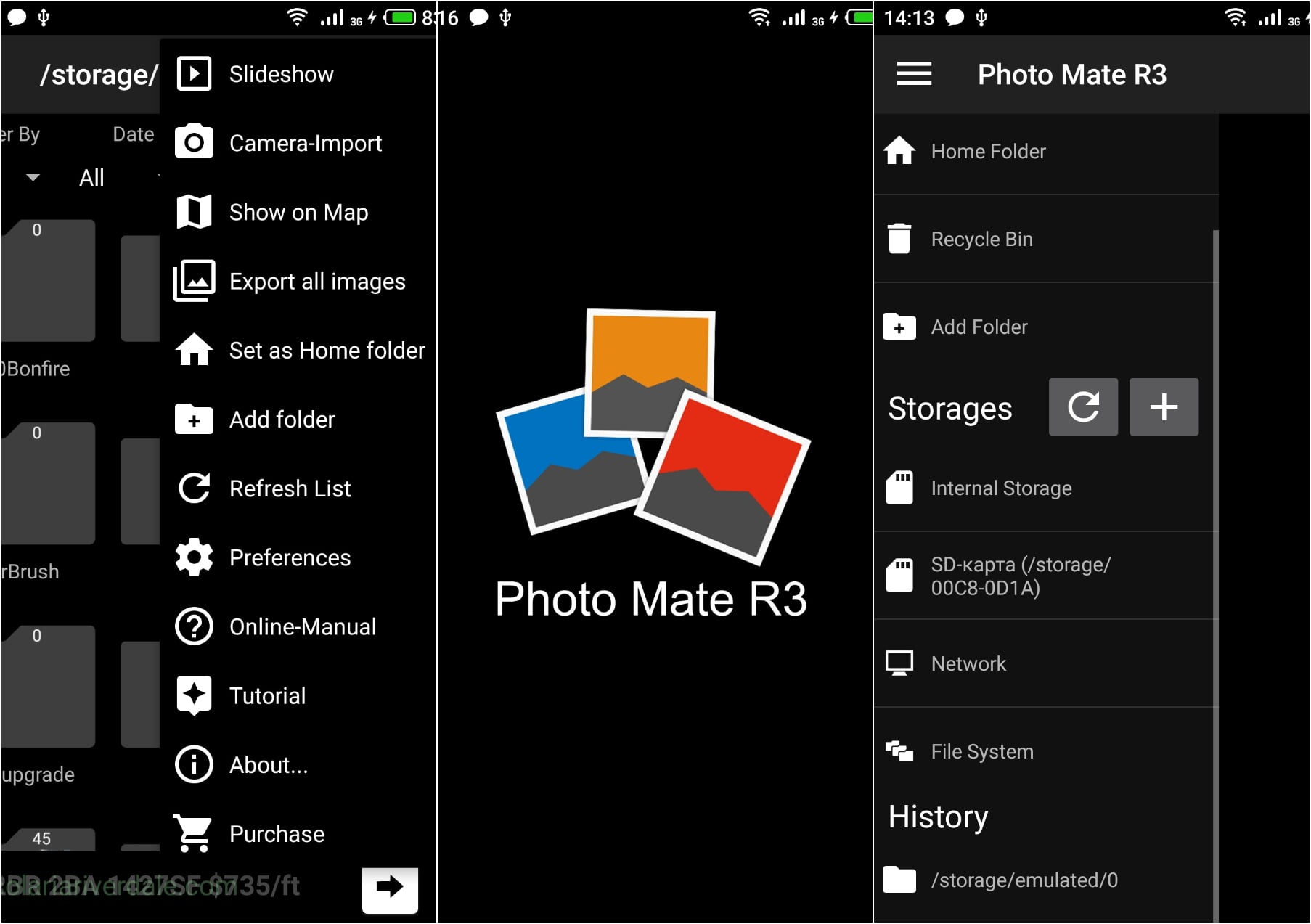Click the drawer's vertical scrollbar
Viewport: 1311px width, 924px height.
pos(1215,575)
